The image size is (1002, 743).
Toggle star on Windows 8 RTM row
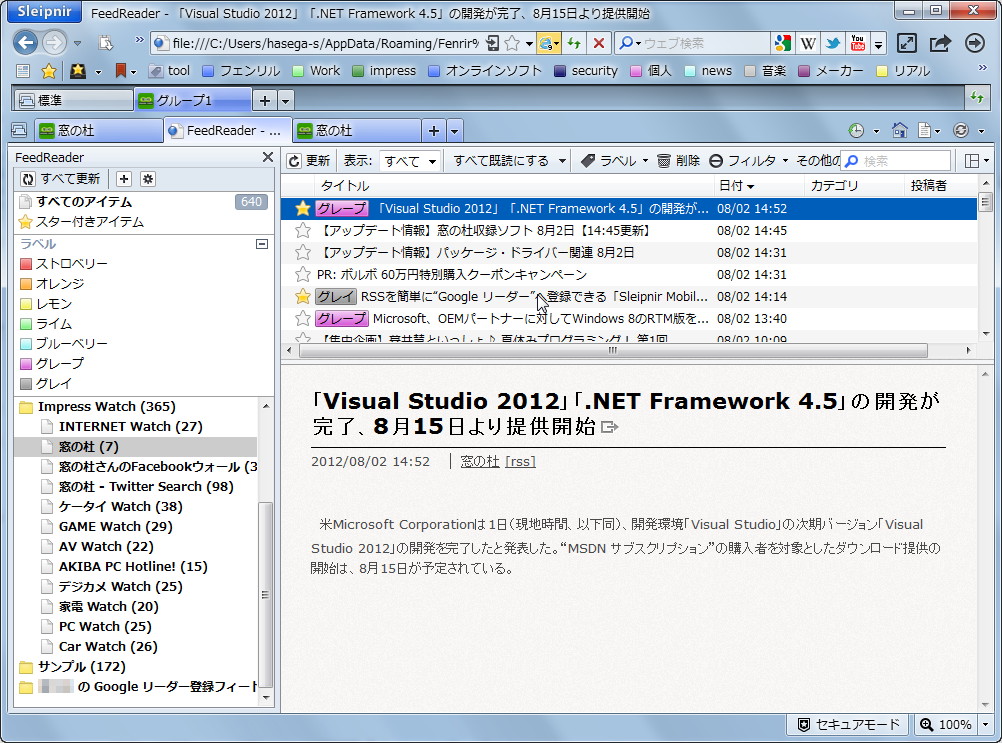point(303,318)
